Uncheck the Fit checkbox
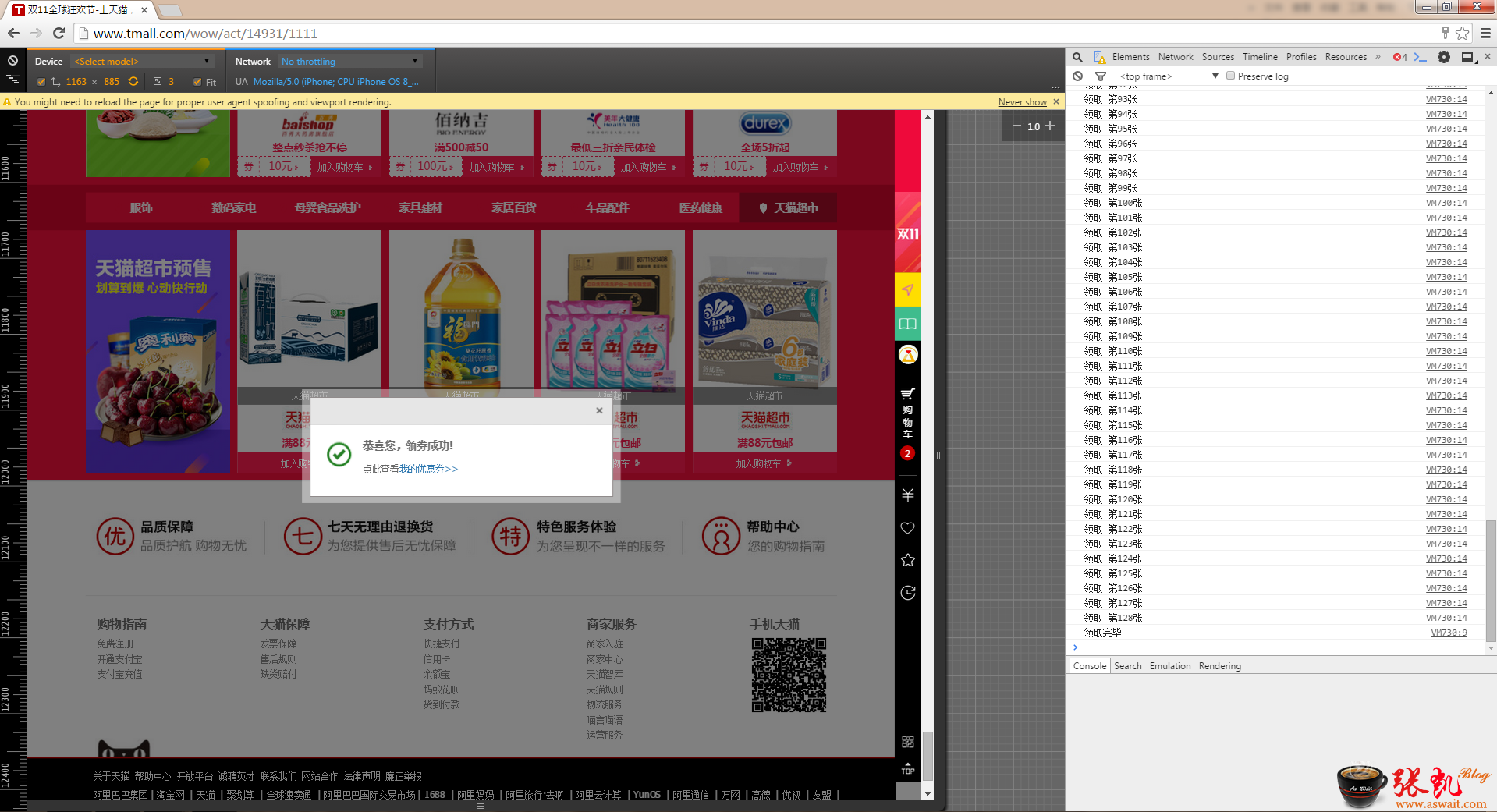 click(x=197, y=82)
